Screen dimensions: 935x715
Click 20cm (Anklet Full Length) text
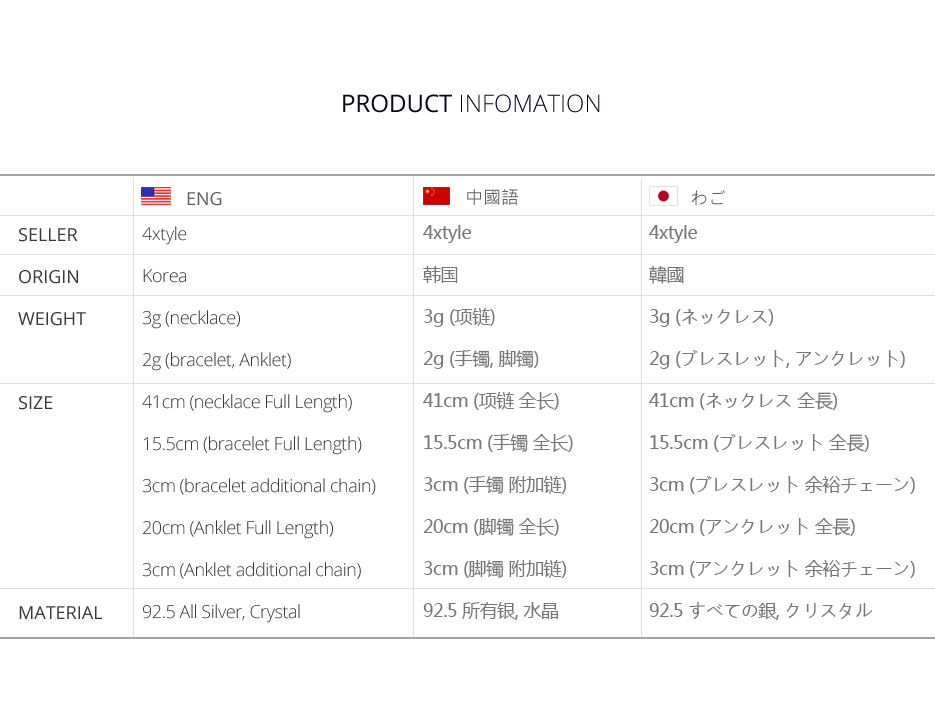click(x=238, y=528)
